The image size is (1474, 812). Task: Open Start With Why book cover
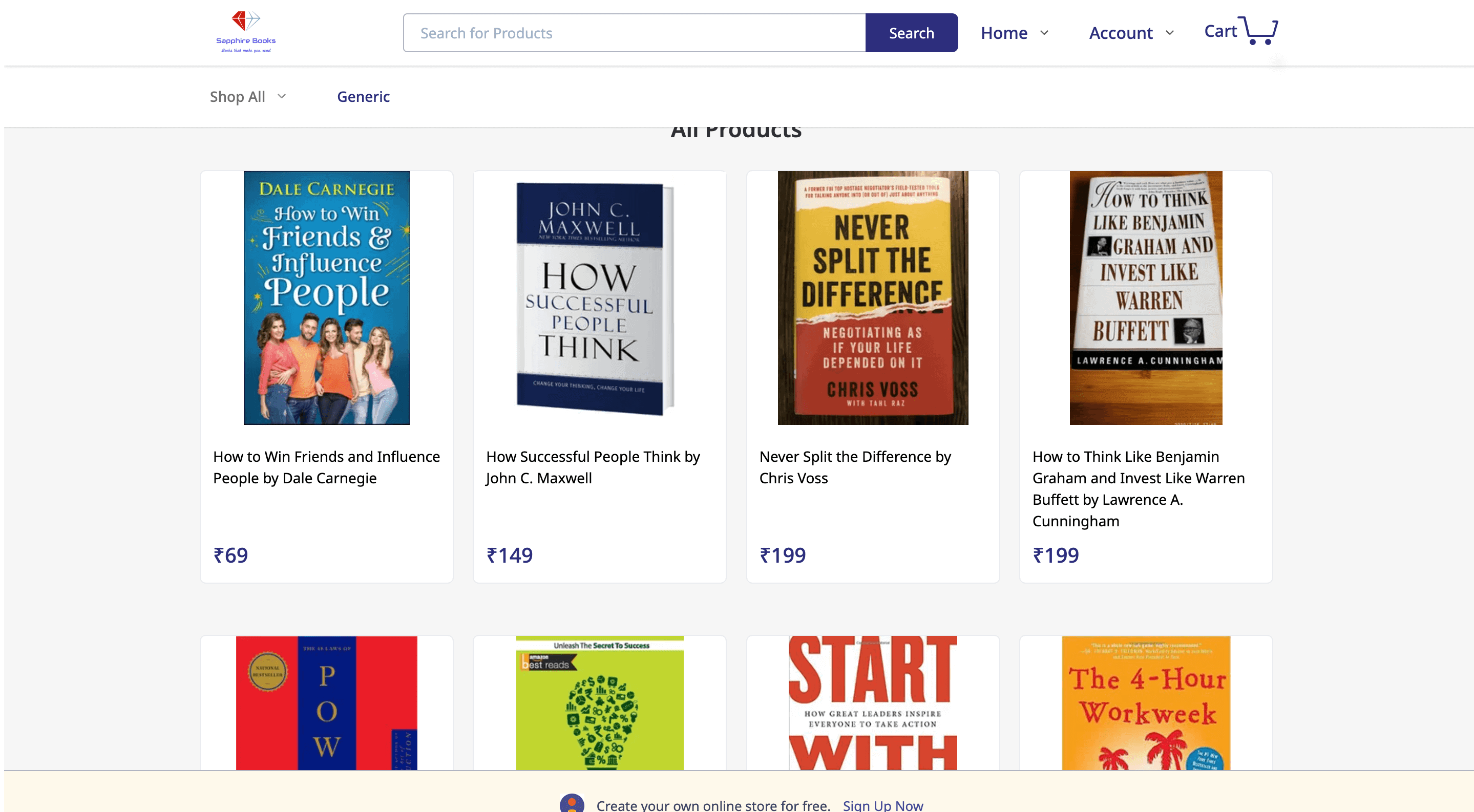(x=873, y=703)
